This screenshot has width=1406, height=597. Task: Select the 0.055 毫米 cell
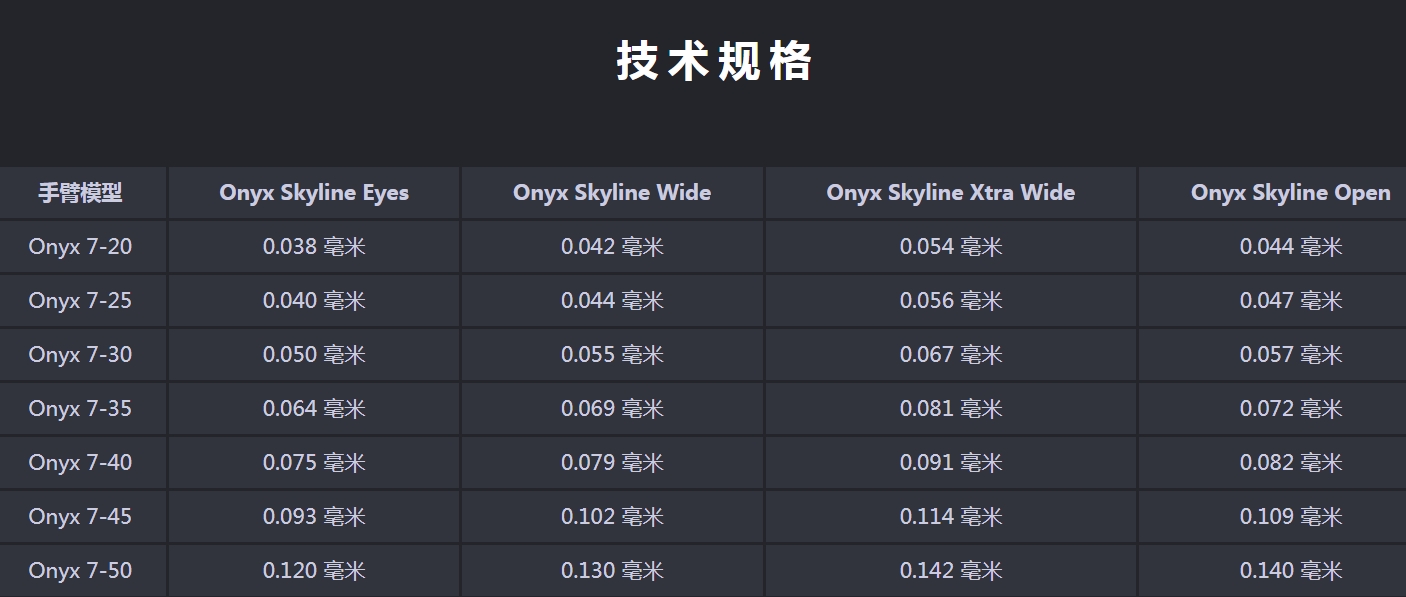tap(612, 355)
